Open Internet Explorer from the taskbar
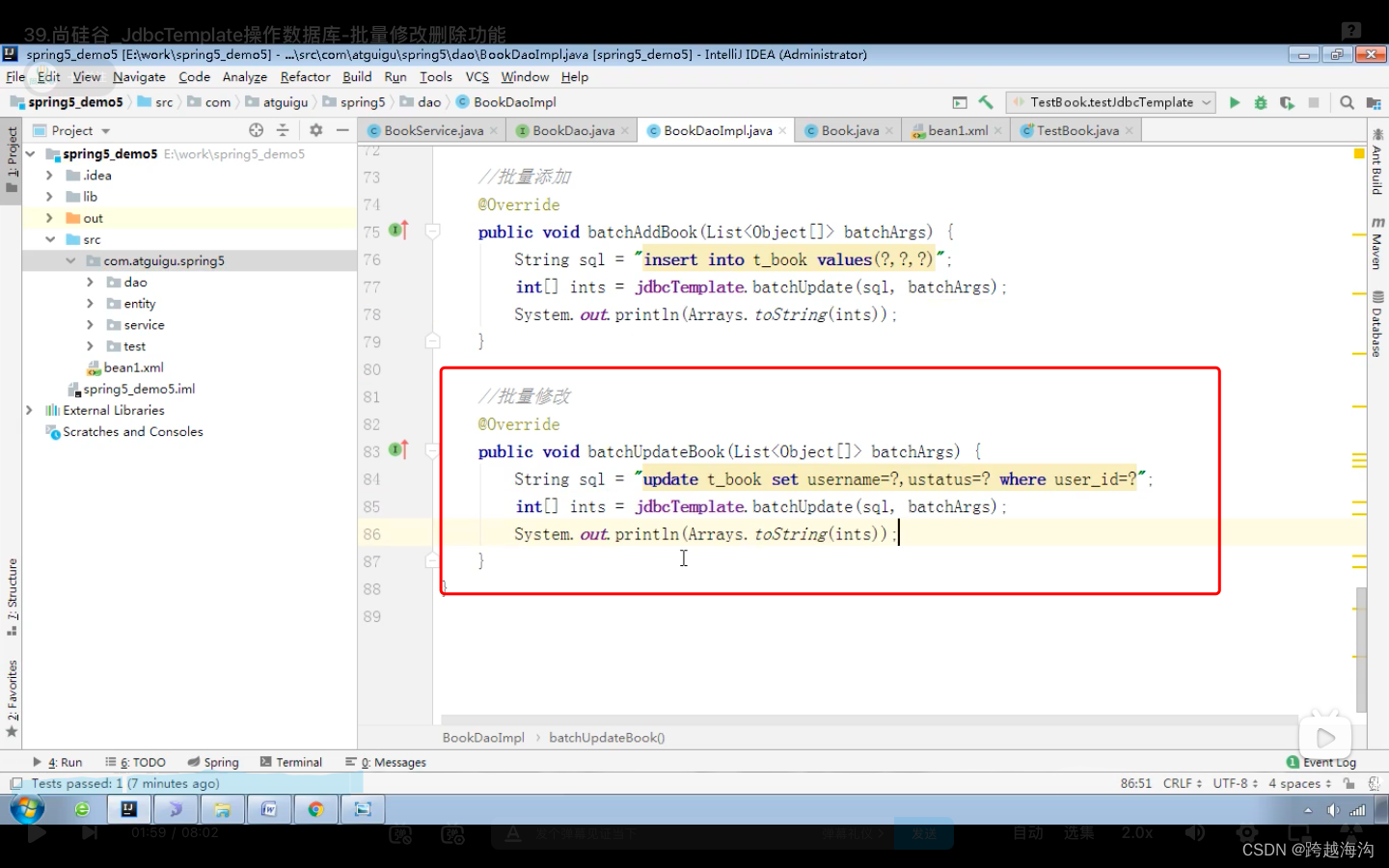Image resolution: width=1389 pixels, height=868 pixels. click(x=82, y=809)
